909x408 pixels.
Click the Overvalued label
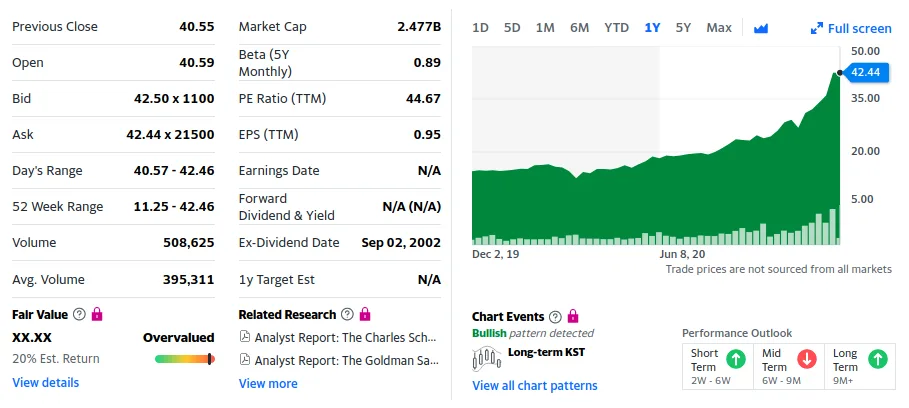tap(179, 337)
